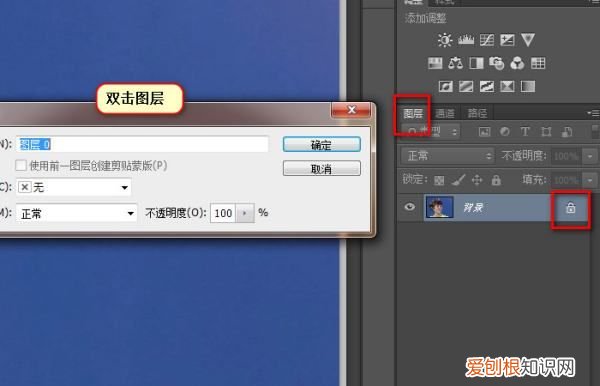Viewport: 600px width, 386px height.
Task: Add a Photo Filter adjustment (camera icon)
Action: [497, 63]
